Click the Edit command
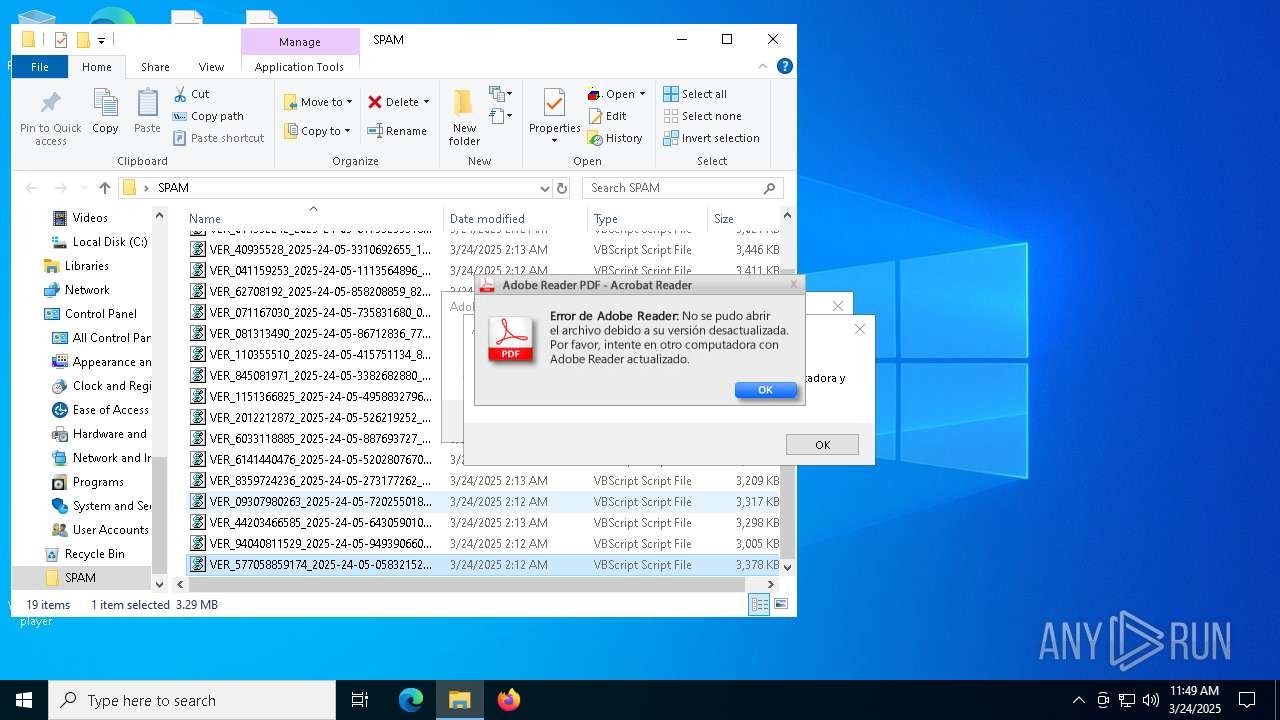This screenshot has width=1280, height=720. [607, 116]
